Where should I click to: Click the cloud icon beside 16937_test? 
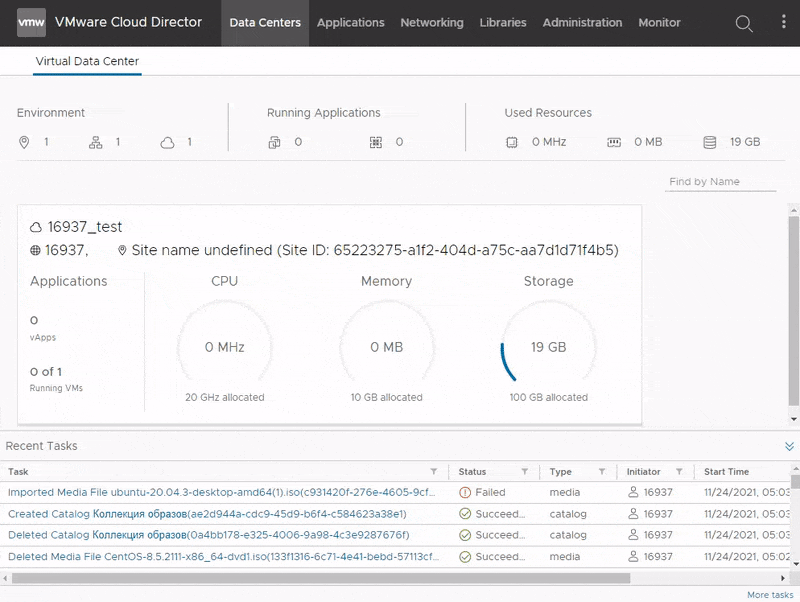click(x=36, y=227)
